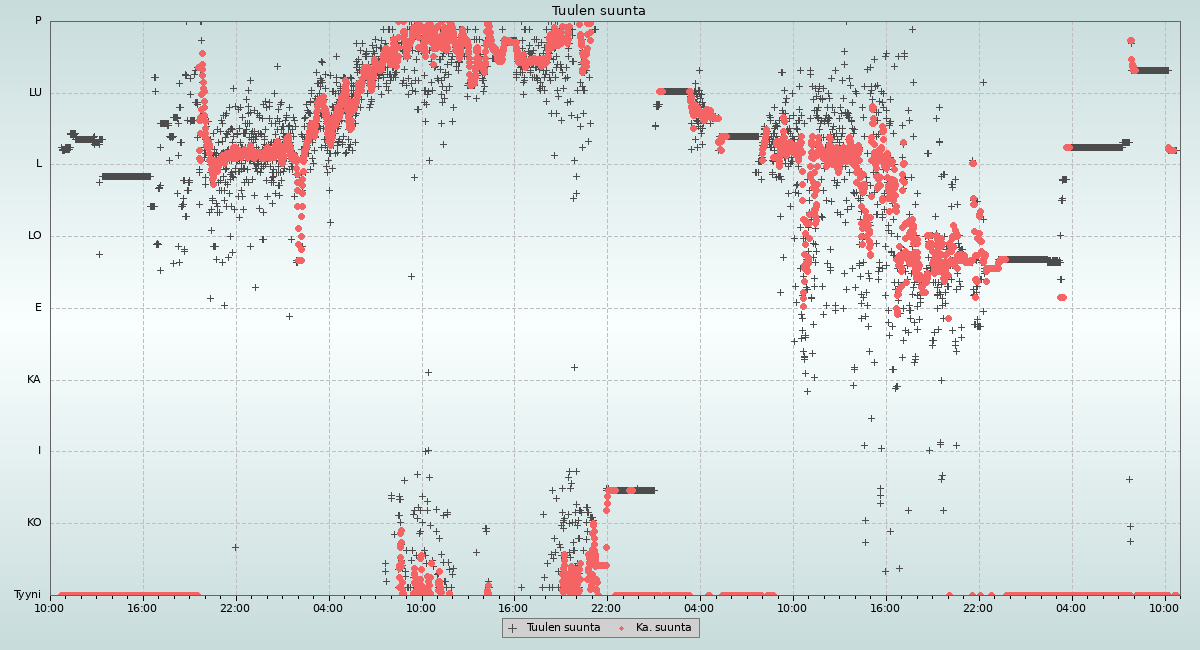Click the KA direction label on y-axis
The height and width of the screenshot is (650, 1200).
34,380
